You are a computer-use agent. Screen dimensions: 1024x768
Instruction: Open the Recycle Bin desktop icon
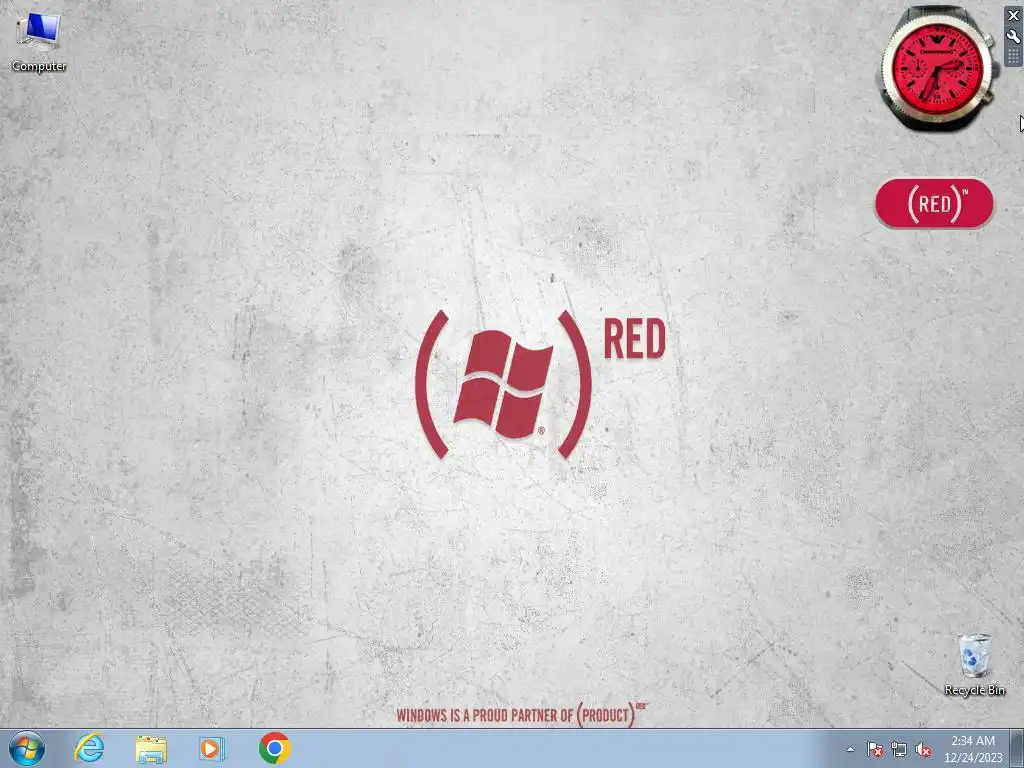(x=974, y=664)
